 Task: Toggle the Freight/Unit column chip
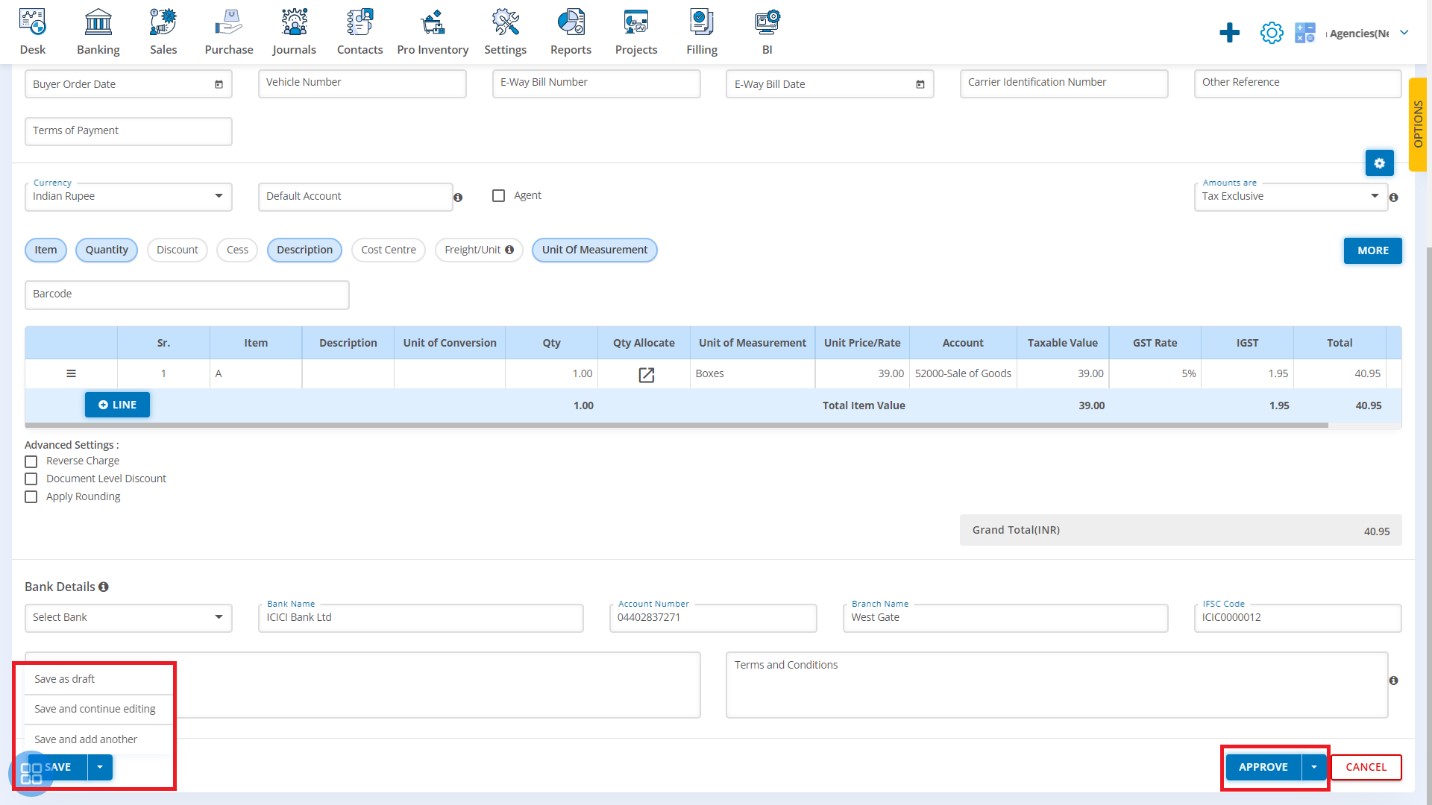[x=479, y=250]
